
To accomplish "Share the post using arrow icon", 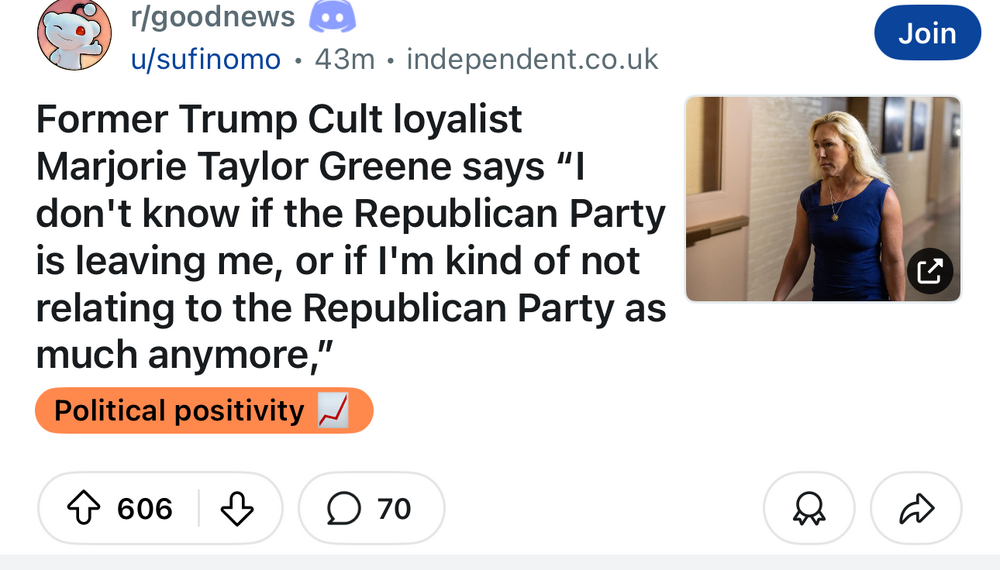I will [x=916, y=511].
